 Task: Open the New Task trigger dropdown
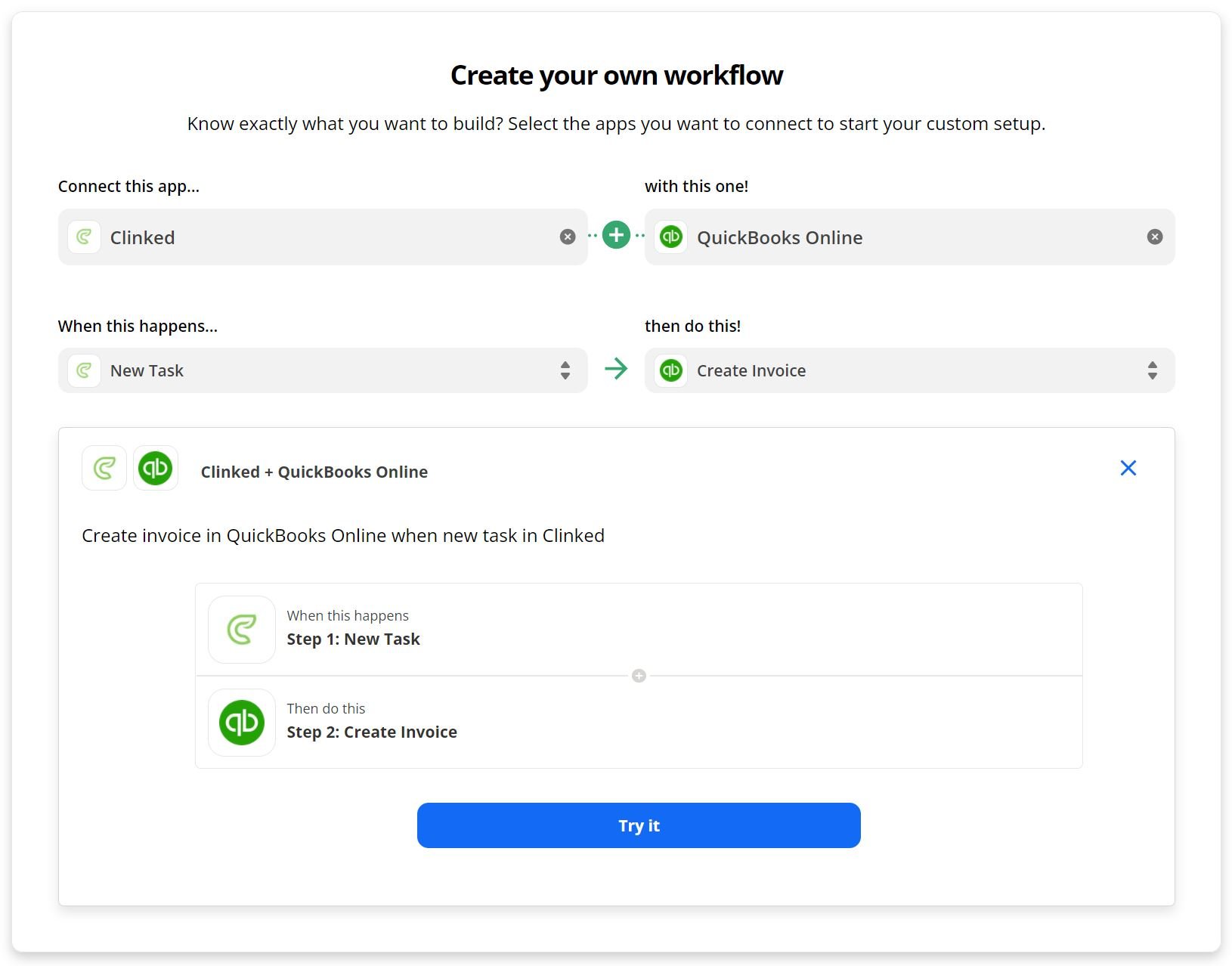tap(323, 370)
